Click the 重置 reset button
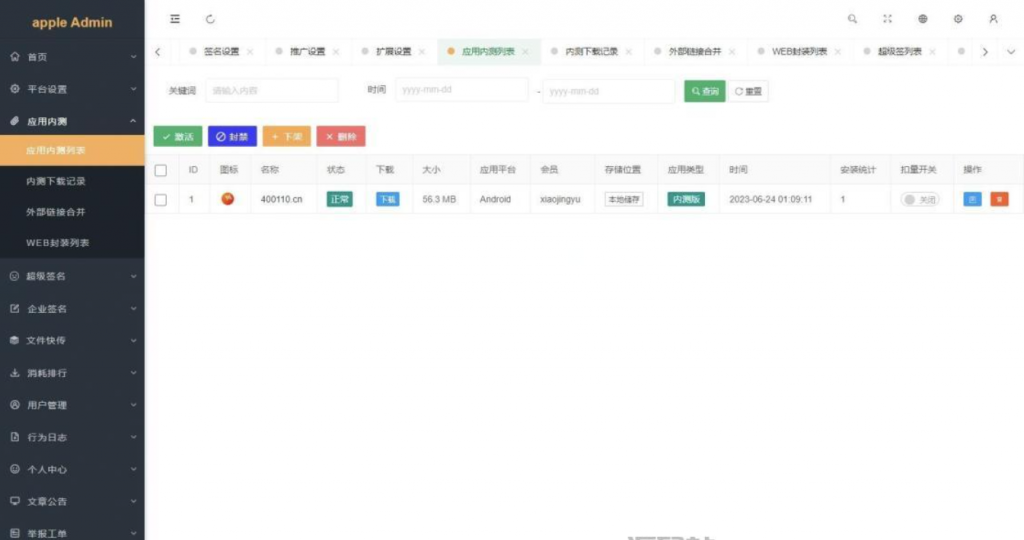Viewport: 1024px width, 540px height. coord(748,91)
